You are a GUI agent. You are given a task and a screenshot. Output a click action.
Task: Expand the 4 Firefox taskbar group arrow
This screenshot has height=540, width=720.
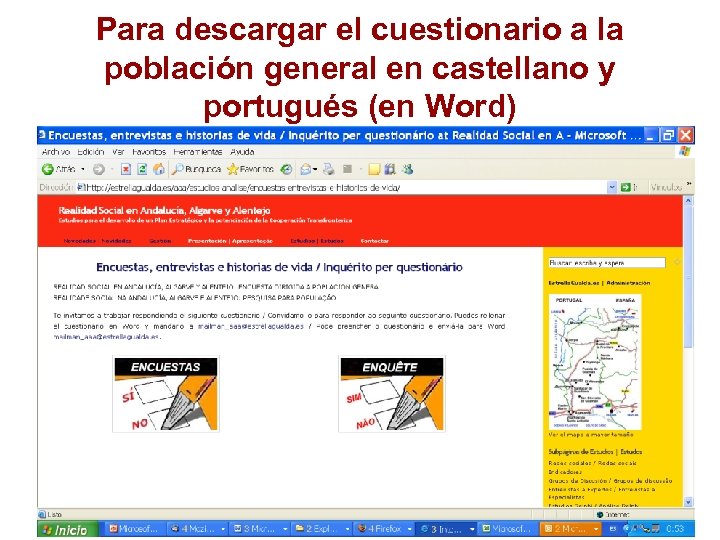point(409,529)
